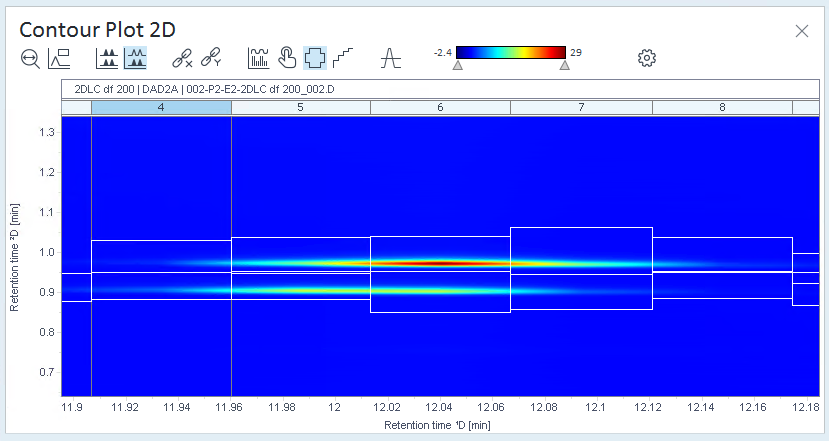The image size is (829, 441).
Task: Click the 2DLC df 200 signal title bar
Action: pos(440,89)
